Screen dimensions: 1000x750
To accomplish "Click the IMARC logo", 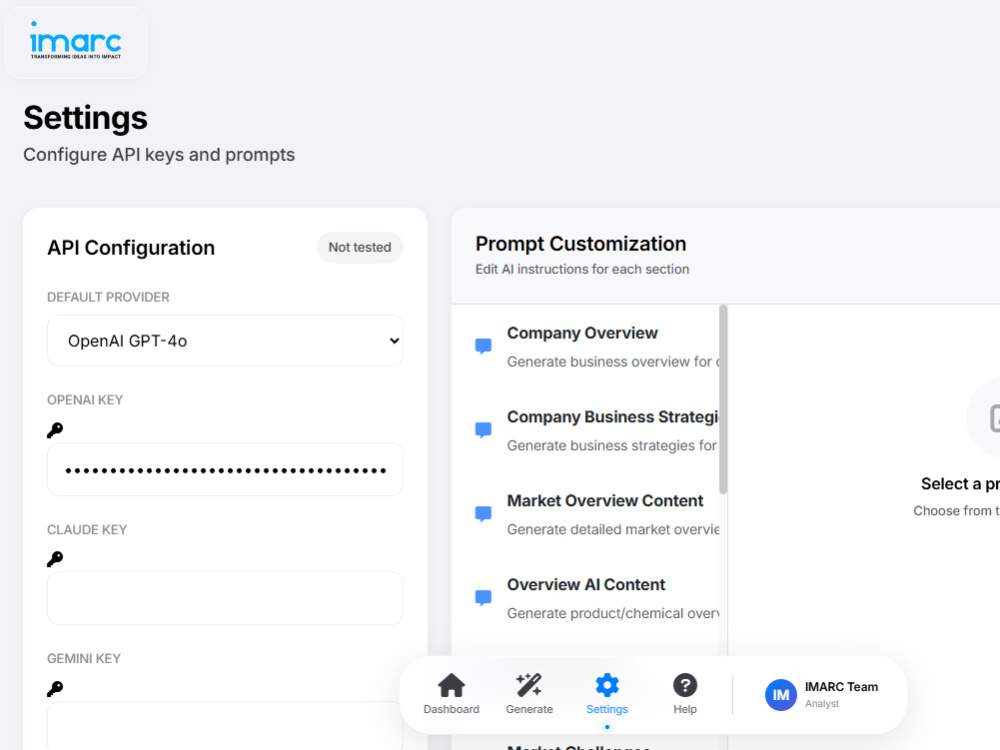I will coord(76,42).
